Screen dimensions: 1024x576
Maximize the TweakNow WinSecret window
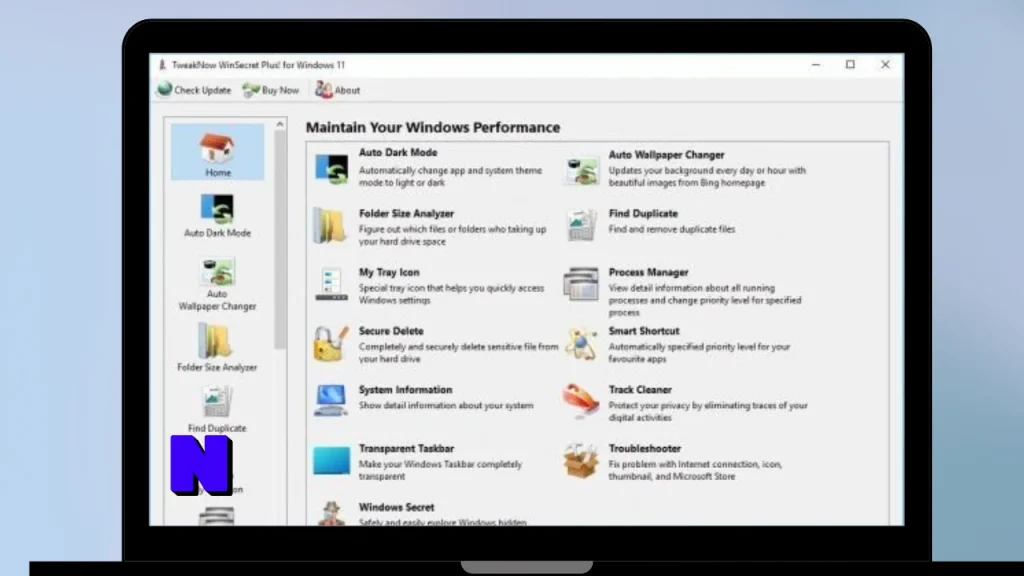tap(850, 65)
